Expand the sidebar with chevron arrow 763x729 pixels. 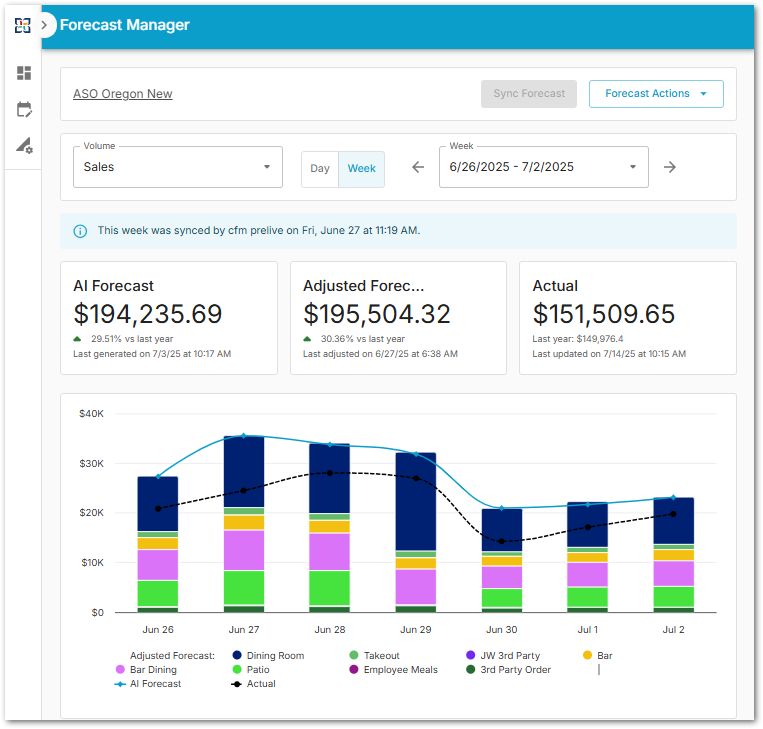[45, 25]
